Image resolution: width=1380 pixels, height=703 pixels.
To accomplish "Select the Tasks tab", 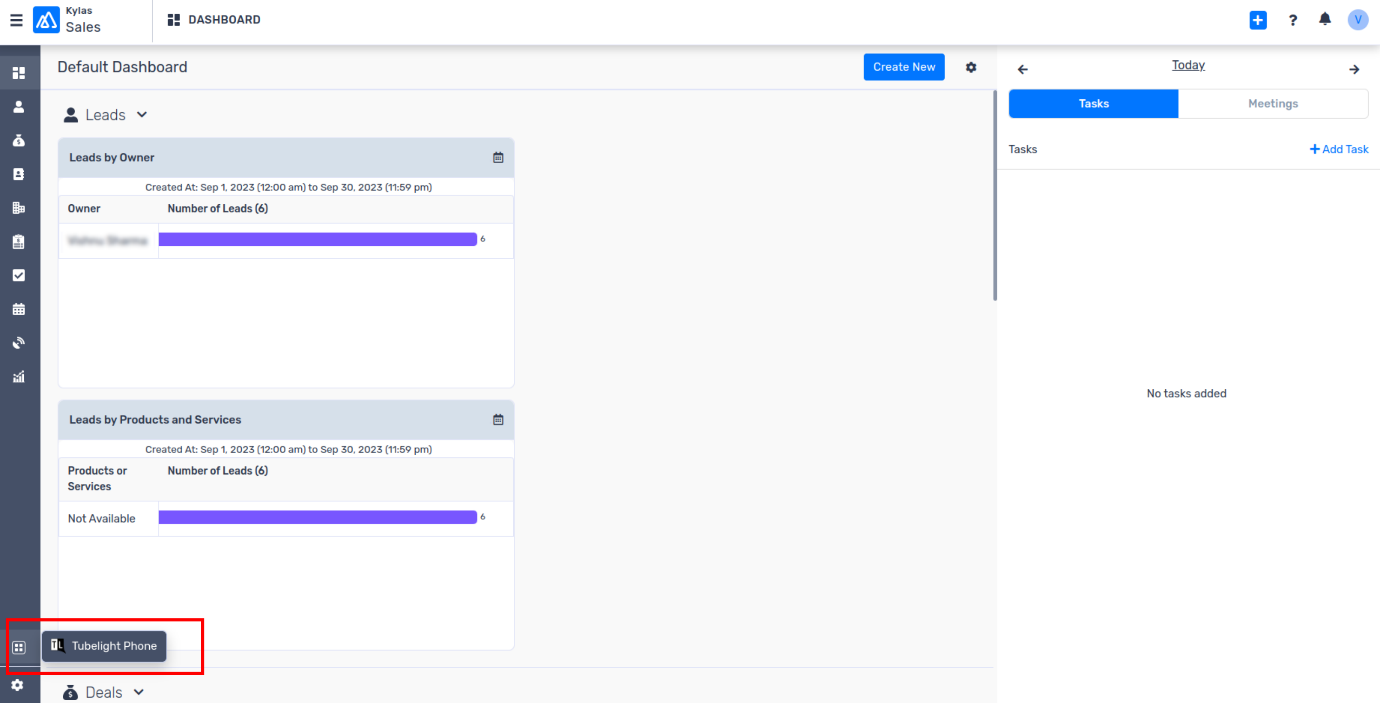I will point(1093,104).
